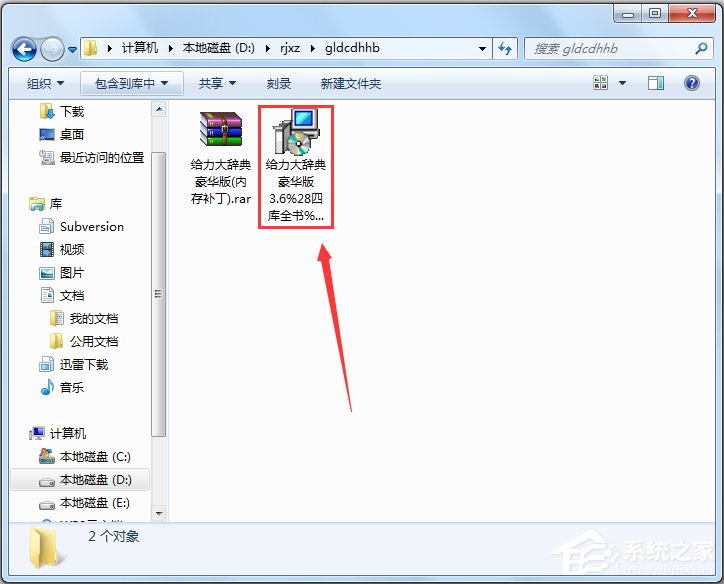Screen dimensions: 724x584
Task: Click the refresh button beside address bar
Action: tap(505, 48)
